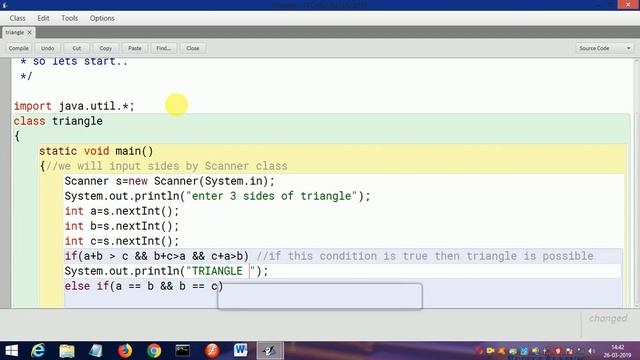This screenshot has width=640, height=360.
Task: Open the Flash taskbar icon
Action: [x=212, y=351]
